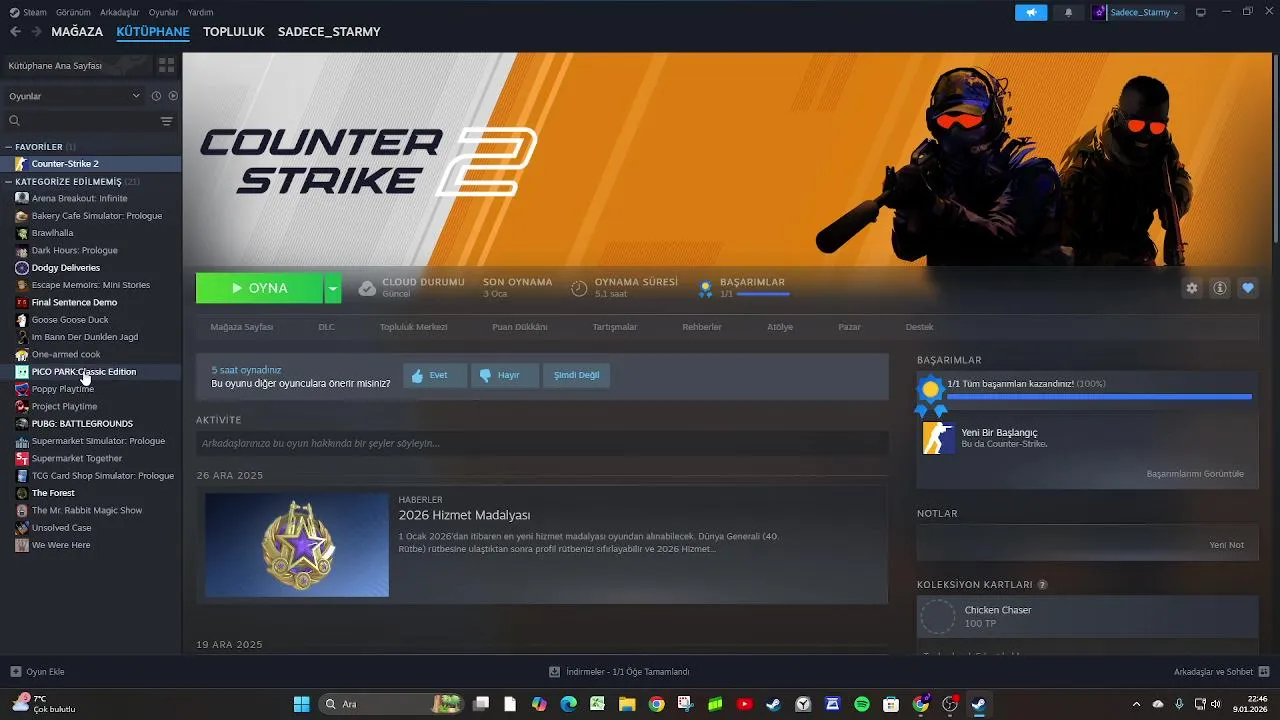Open the 2026 Hizmet Madalyası headline

click(464, 515)
